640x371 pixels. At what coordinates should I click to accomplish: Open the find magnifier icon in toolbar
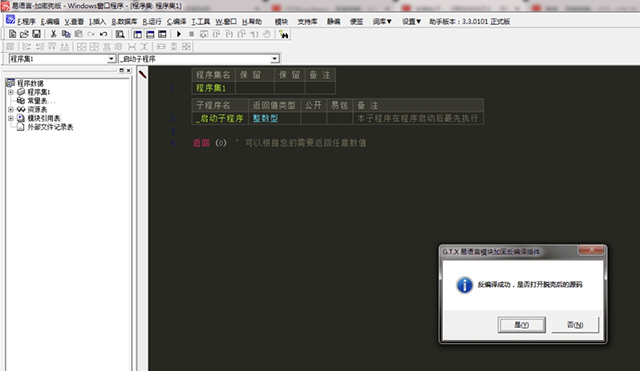click(120, 34)
